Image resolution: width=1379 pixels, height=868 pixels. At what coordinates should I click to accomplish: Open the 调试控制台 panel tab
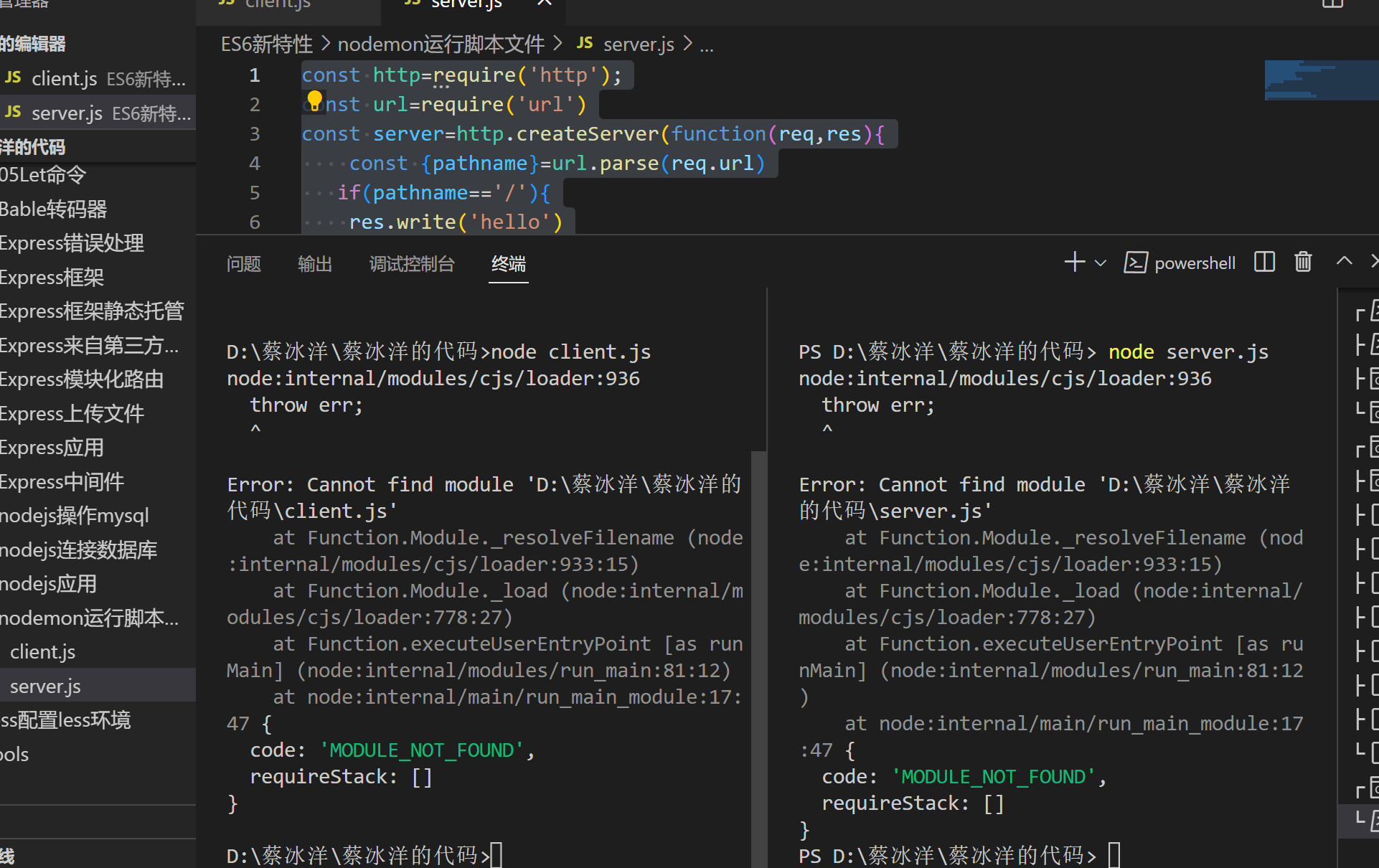tap(412, 264)
